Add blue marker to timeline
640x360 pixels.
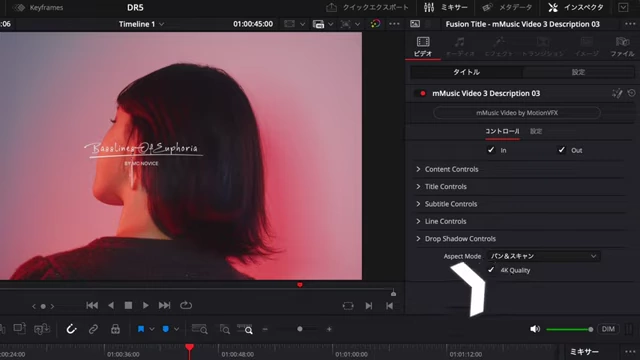point(166,329)
